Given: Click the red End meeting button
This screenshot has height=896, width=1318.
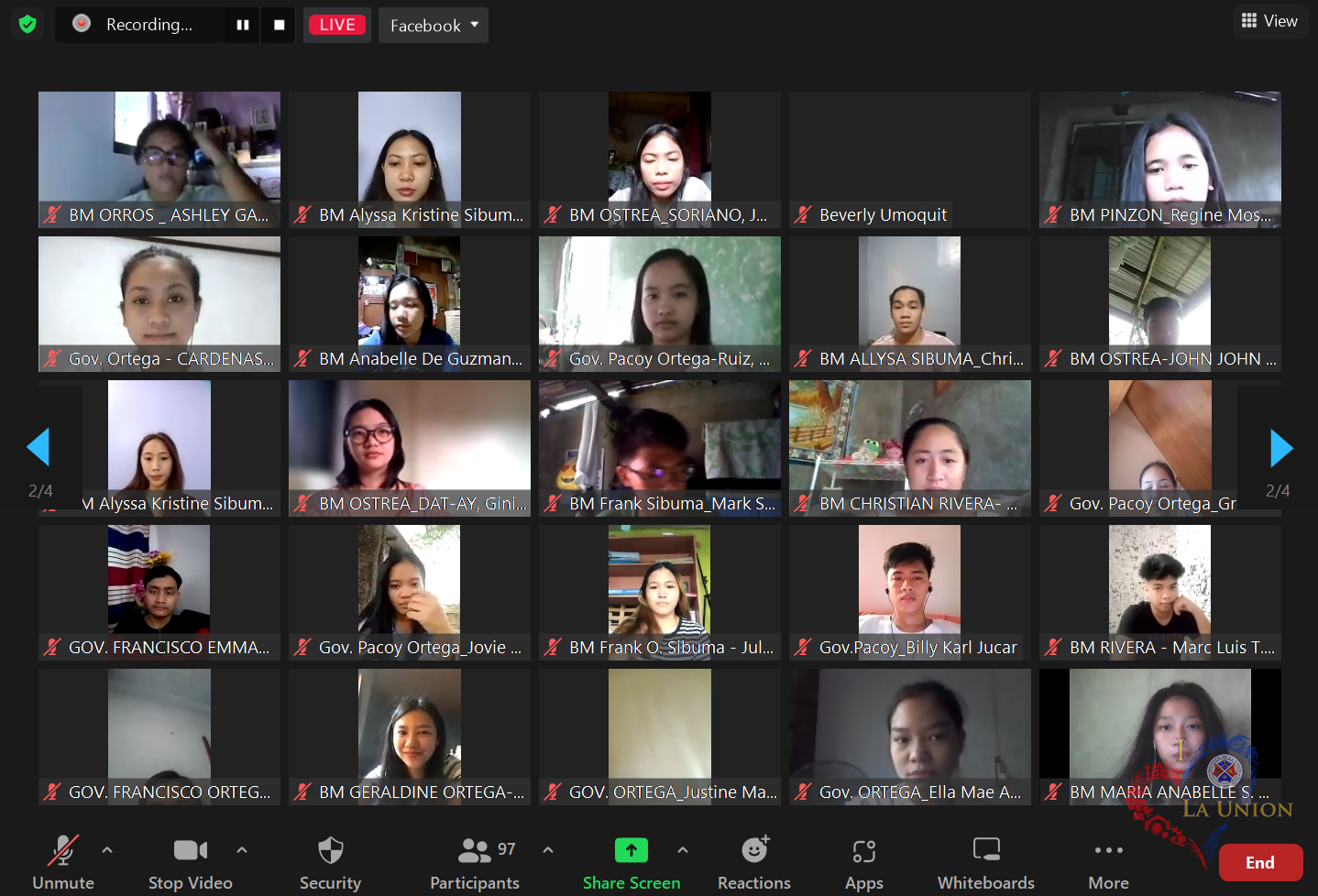Looking at the screenshot, I should pos(1260,862).
